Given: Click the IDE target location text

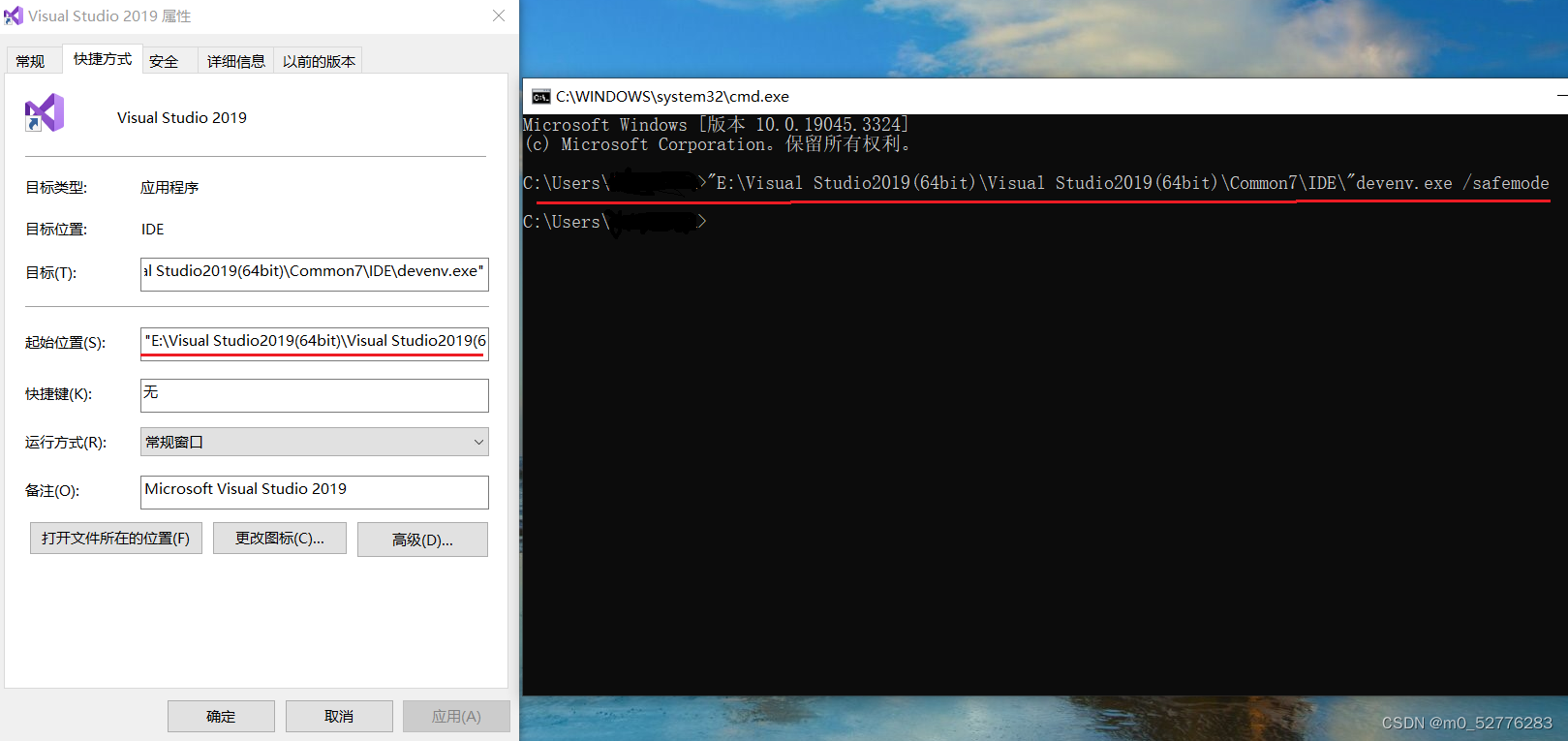Looking at the screenshot, I should pos(153,230).
